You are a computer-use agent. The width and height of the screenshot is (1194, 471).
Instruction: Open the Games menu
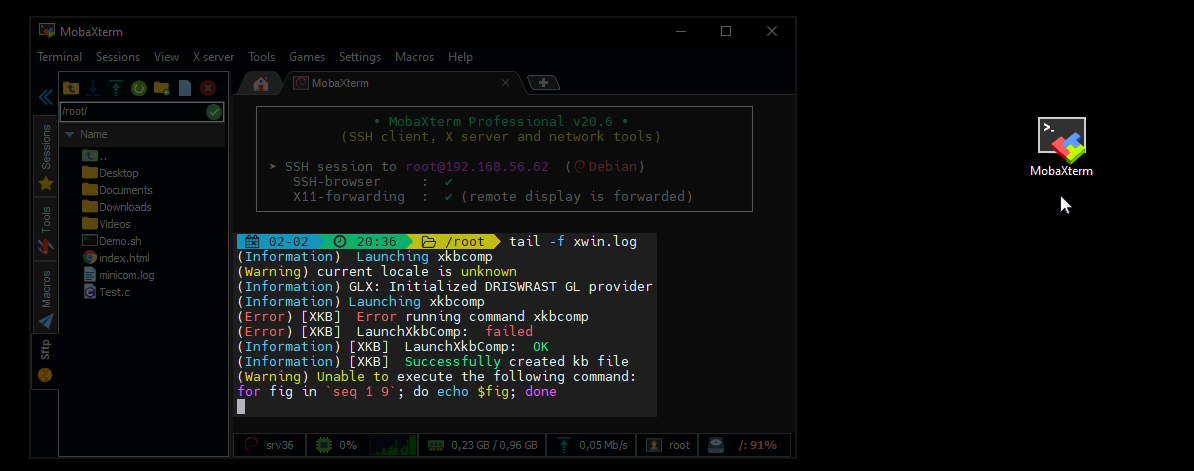coord(307,57)
